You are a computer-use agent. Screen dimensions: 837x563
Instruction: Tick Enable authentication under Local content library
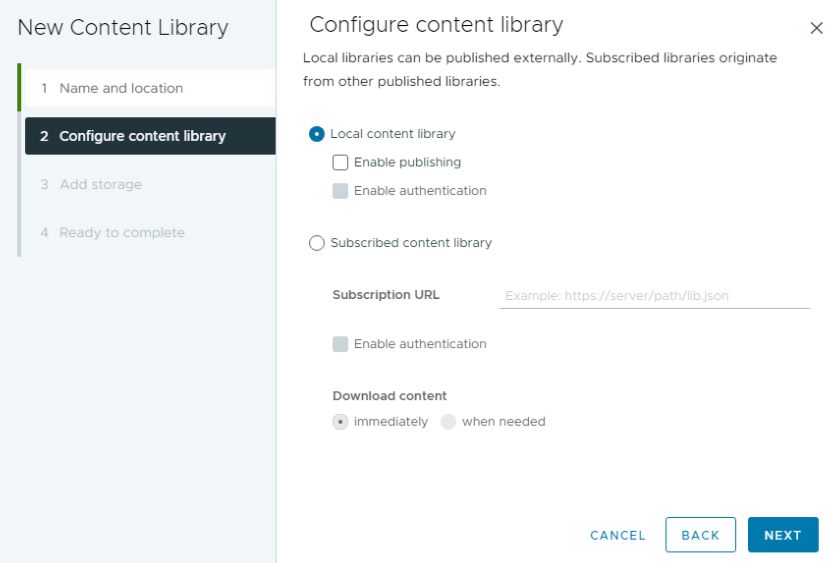point(340,191)
